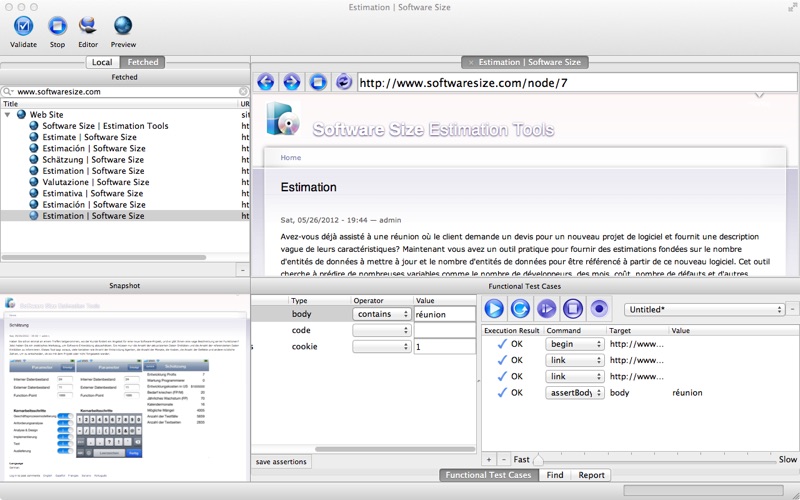Open the Editor tool
Image resolution: width=800 pixels, height=500 pixels.
88,27
